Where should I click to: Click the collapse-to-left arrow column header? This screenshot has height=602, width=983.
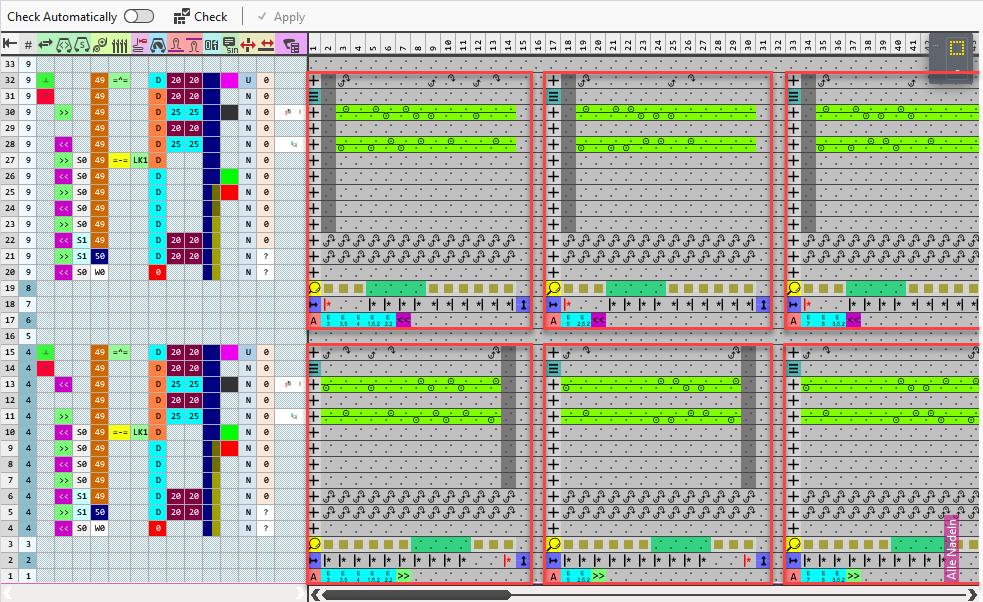10,44
